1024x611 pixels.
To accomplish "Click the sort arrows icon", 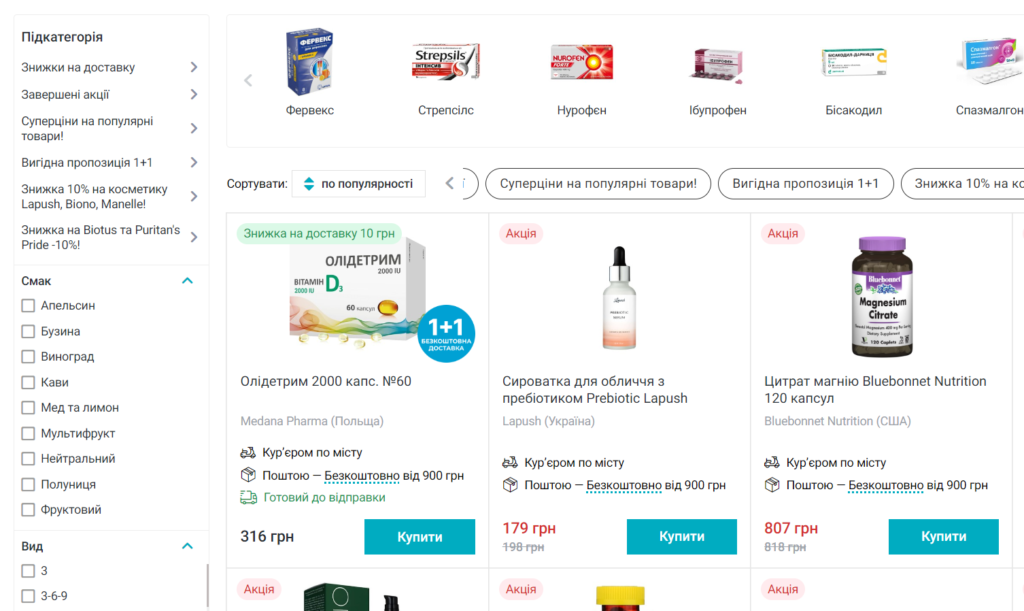I will [308, 184].
